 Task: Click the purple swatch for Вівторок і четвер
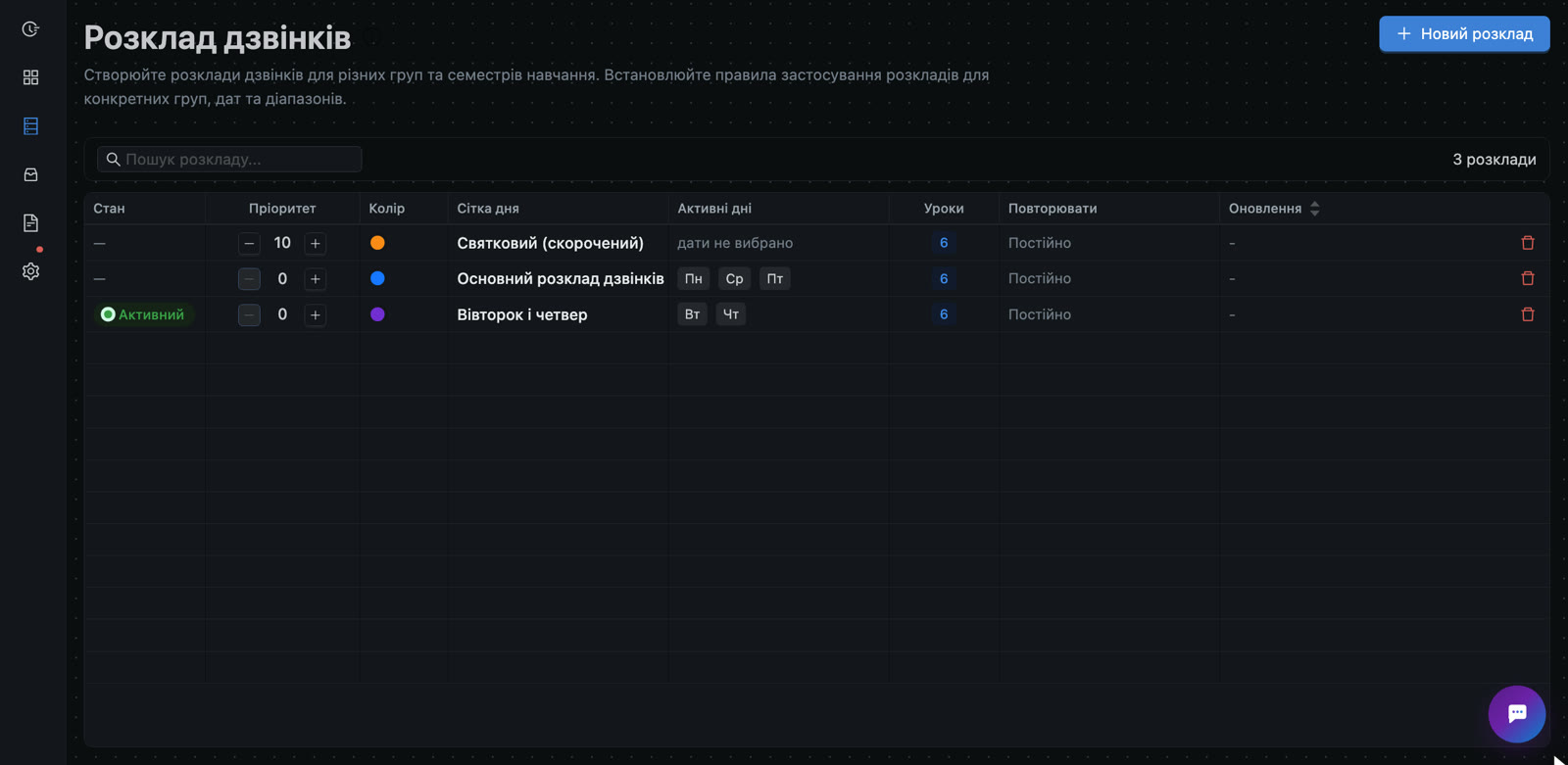[x=377, y=314]
